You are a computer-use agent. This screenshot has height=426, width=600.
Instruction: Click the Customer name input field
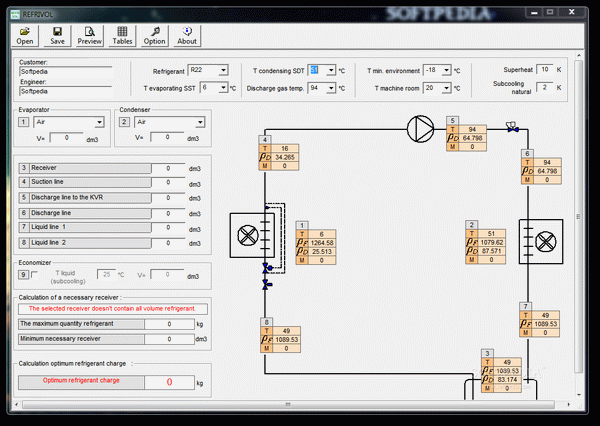pos(65,72)
